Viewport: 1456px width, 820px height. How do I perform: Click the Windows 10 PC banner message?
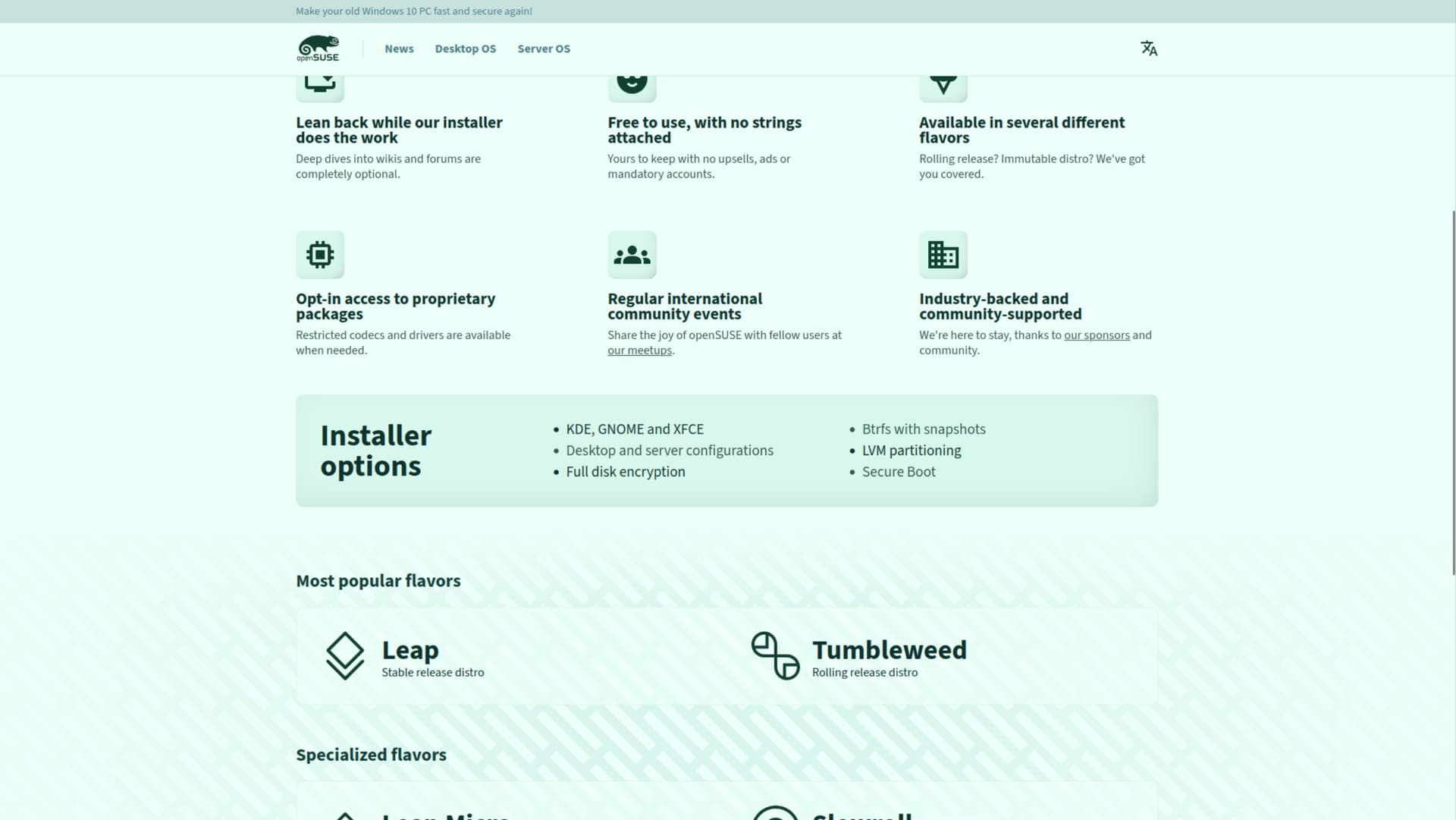[414, 11]
